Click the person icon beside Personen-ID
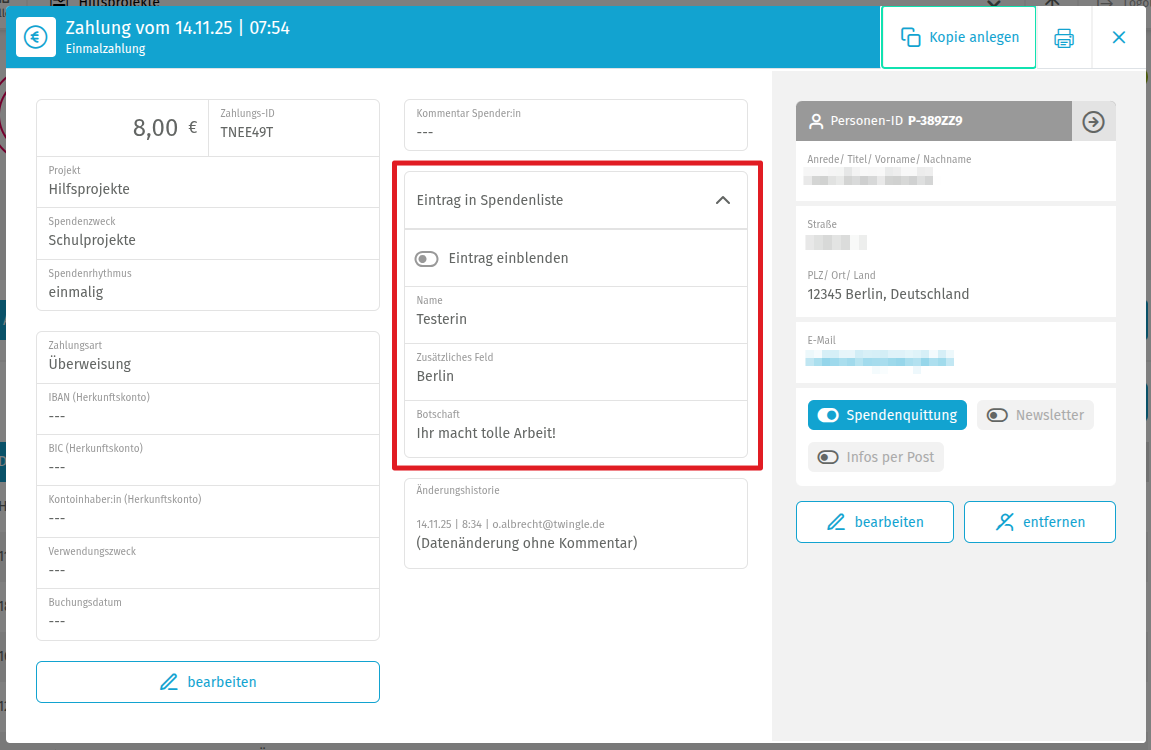 (x=816, y=121)
